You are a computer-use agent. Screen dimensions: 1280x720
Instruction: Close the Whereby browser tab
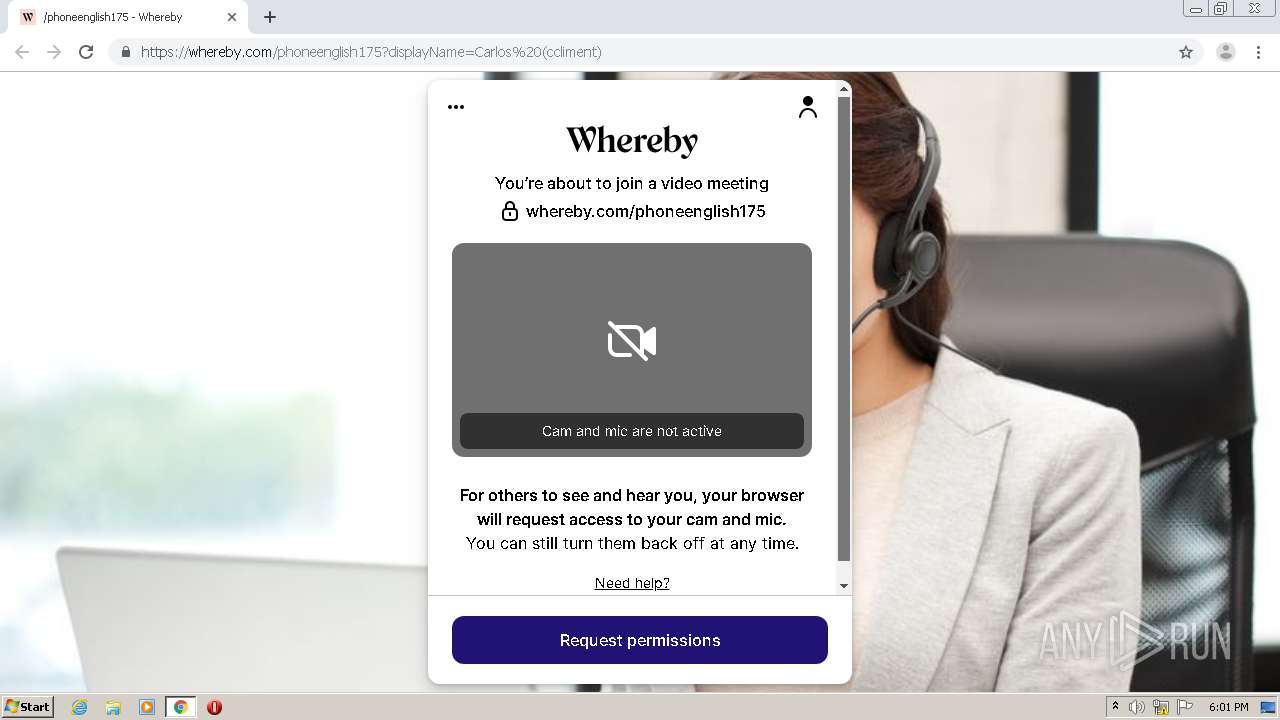point(232,17)
